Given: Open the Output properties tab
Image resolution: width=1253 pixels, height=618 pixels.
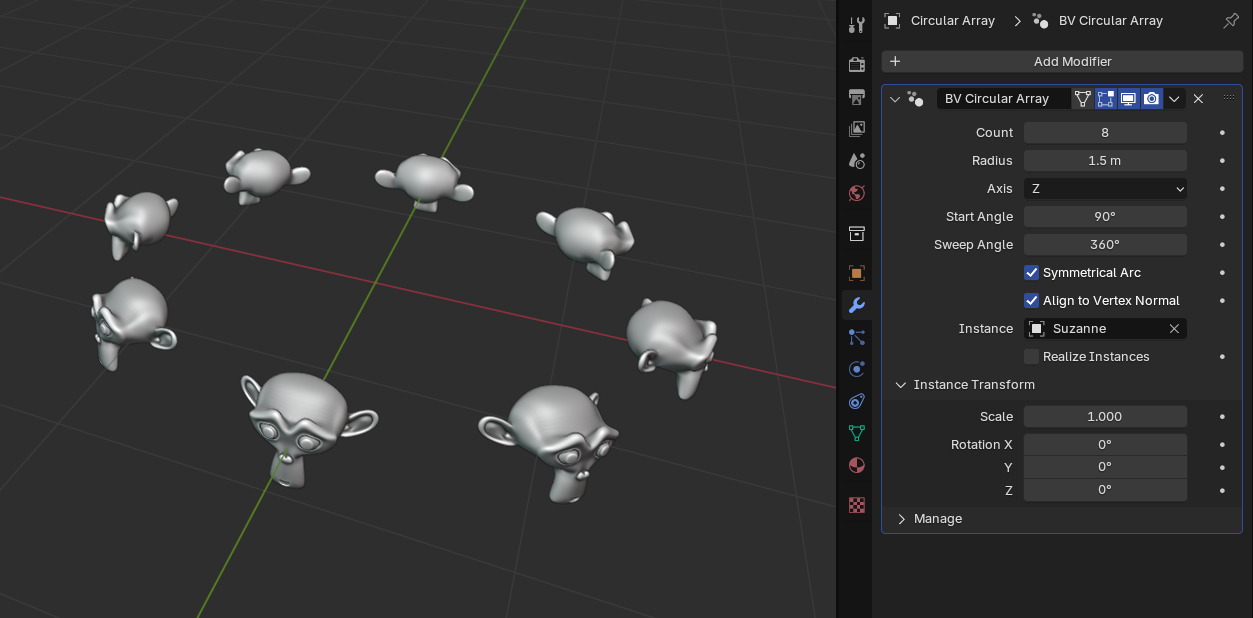Looking at the screenshot, I should [856, 97].
